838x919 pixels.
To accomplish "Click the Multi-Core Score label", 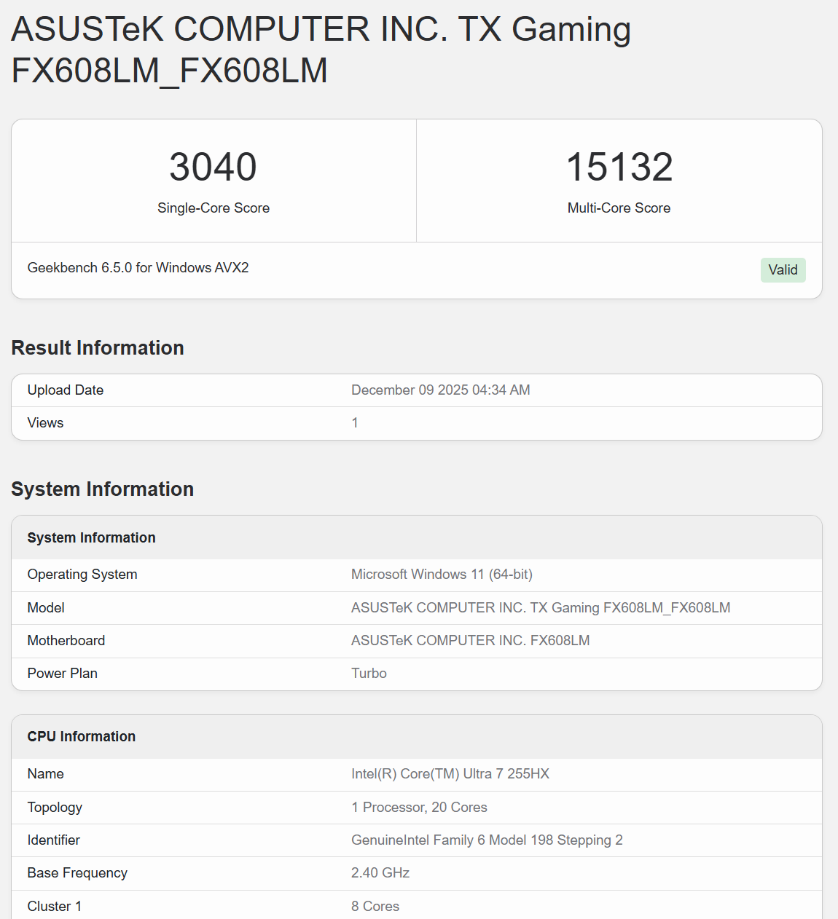I will click(x=619, y=208).
